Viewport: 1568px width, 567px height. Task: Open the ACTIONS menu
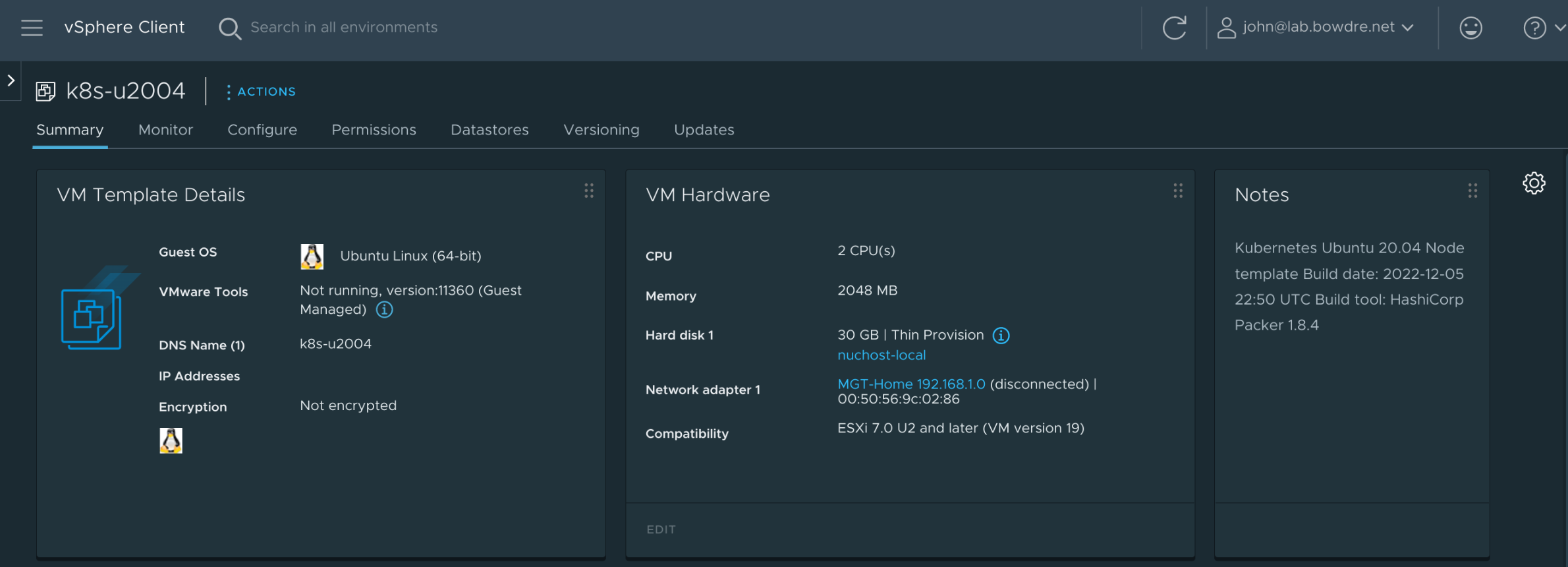[x=261, y=92]
